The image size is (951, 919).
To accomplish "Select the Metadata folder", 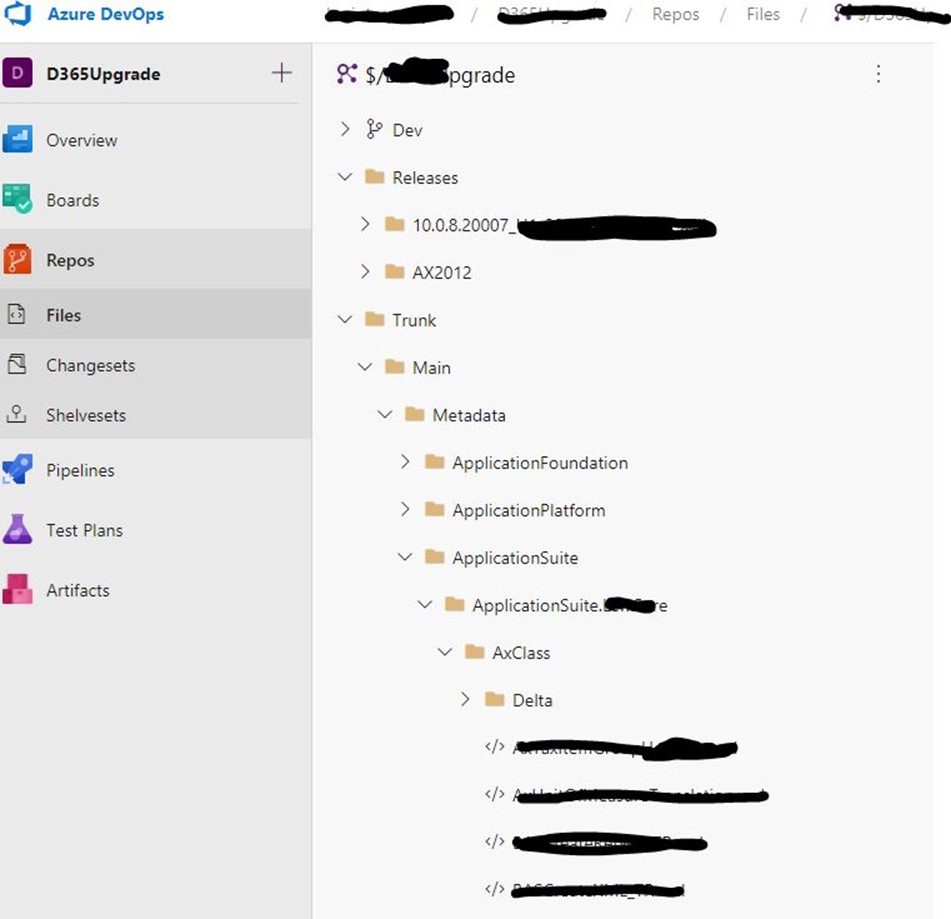I will tap(469, 415).
